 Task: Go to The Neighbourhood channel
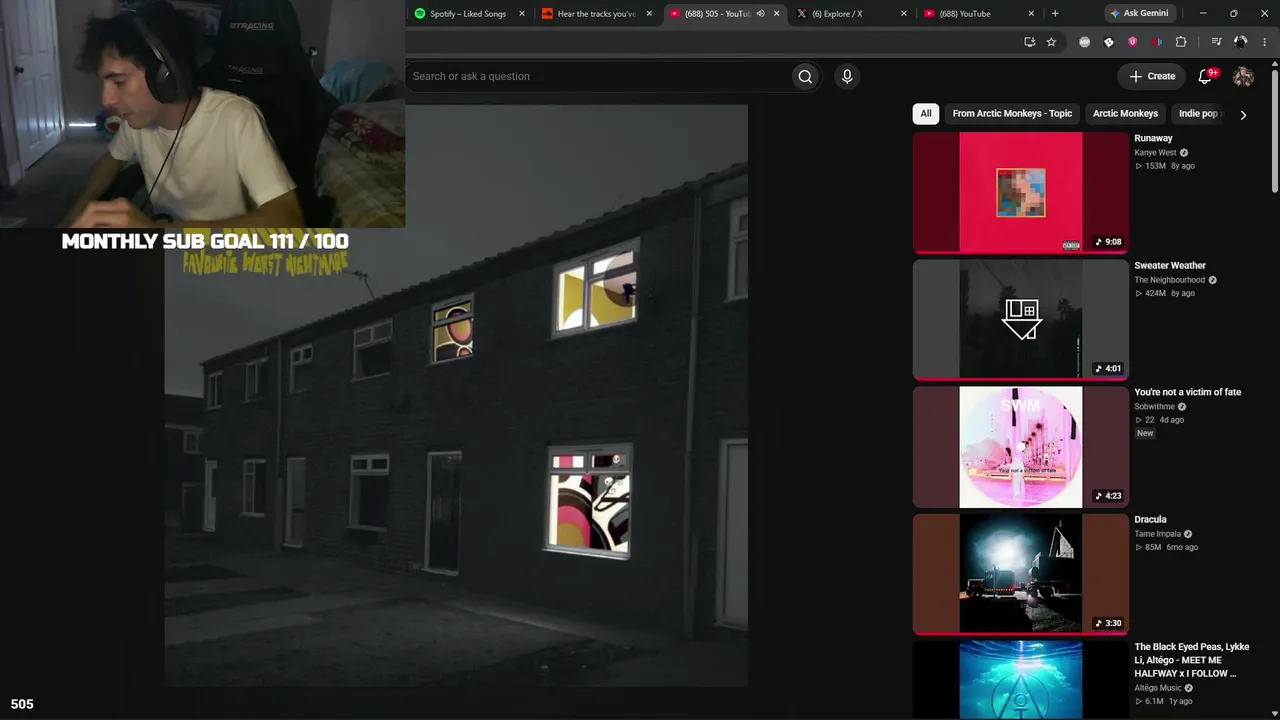point(1169,280)
